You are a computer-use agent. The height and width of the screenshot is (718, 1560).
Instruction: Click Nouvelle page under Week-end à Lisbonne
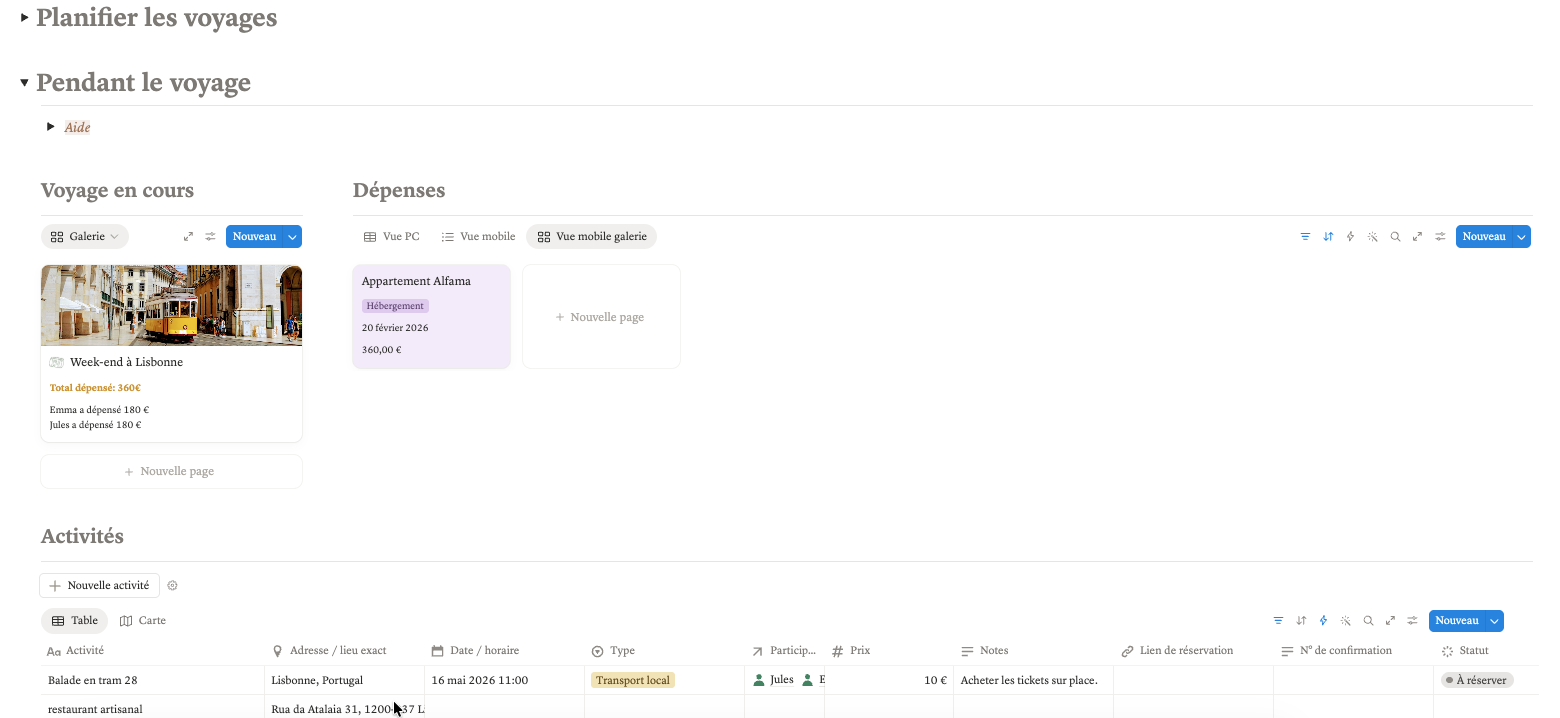click(x=171, y=472)
